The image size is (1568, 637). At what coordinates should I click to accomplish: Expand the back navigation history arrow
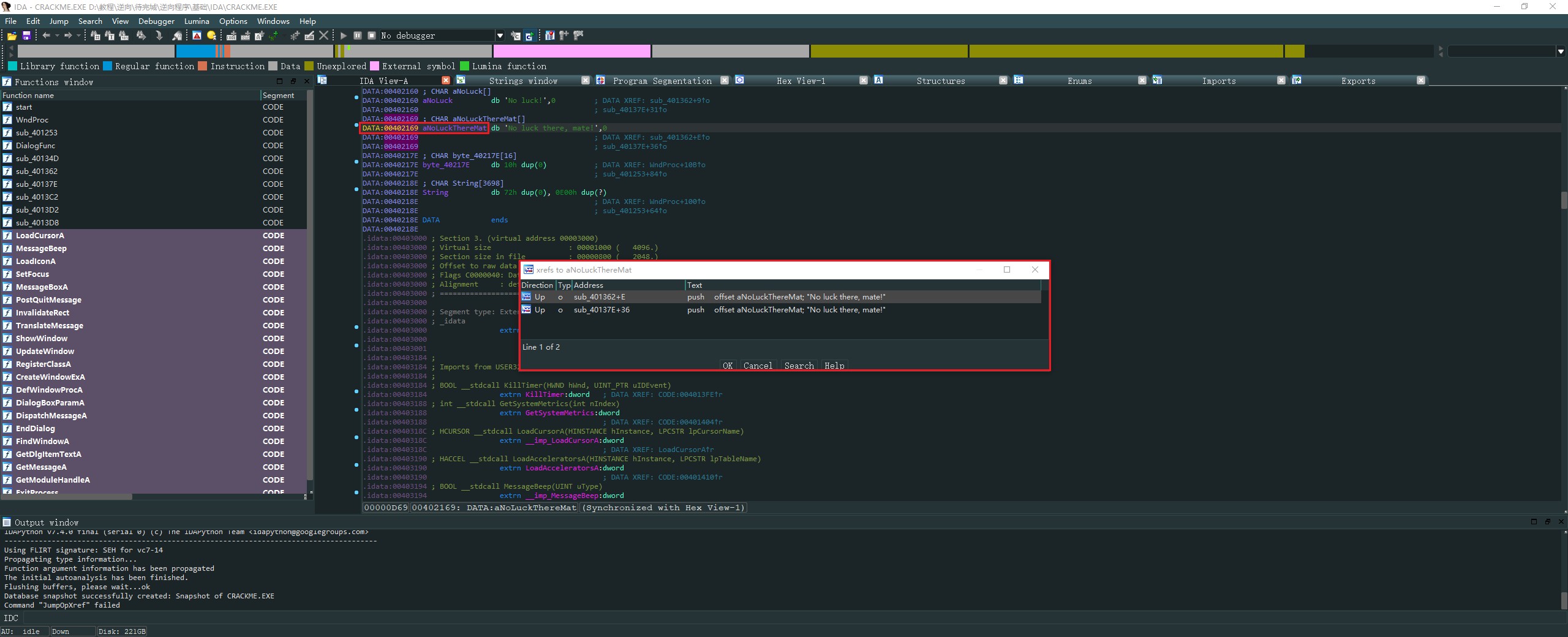pos(57,36)
